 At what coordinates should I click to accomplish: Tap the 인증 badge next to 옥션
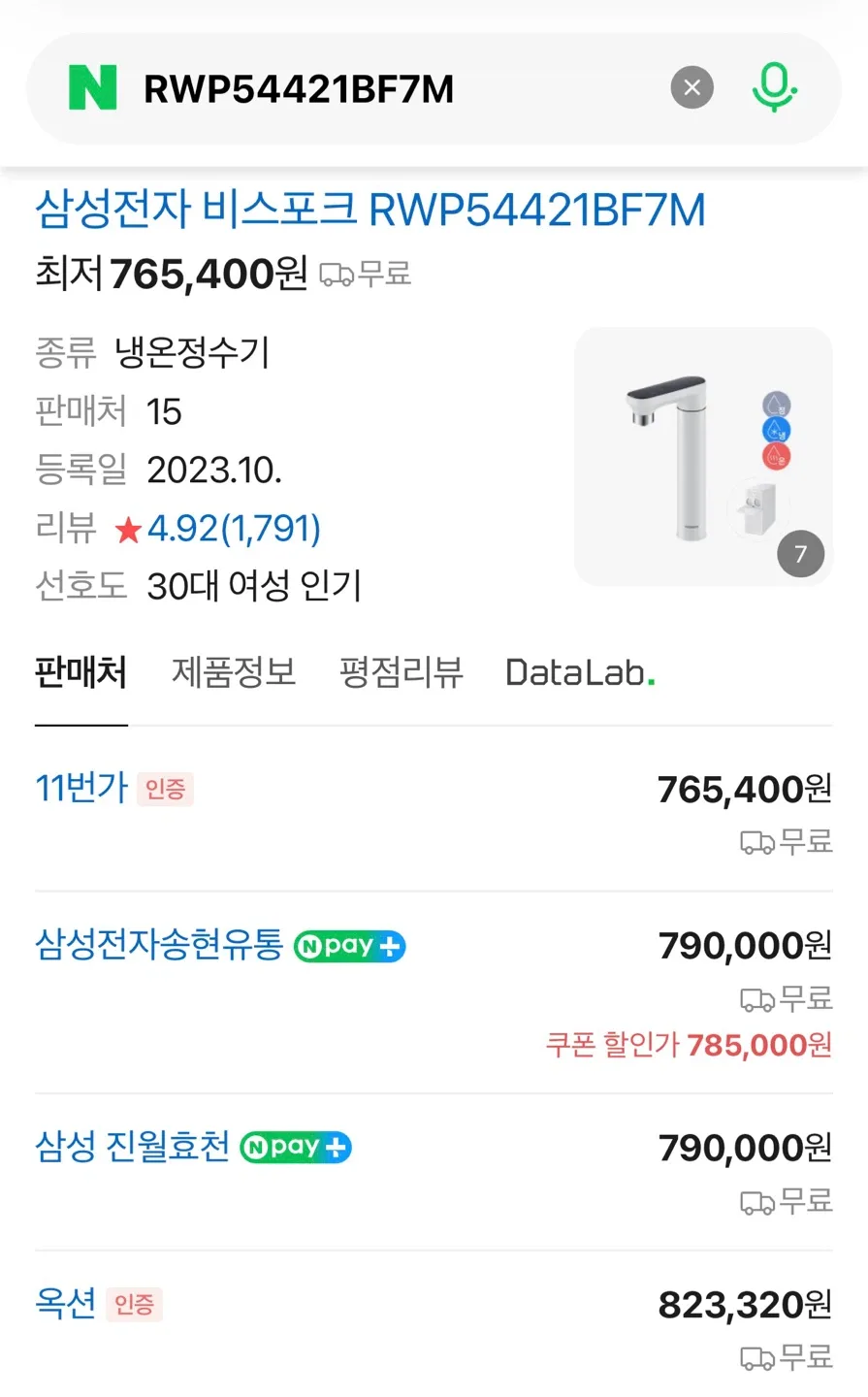pyautogui.click(x=134, y=1305)
